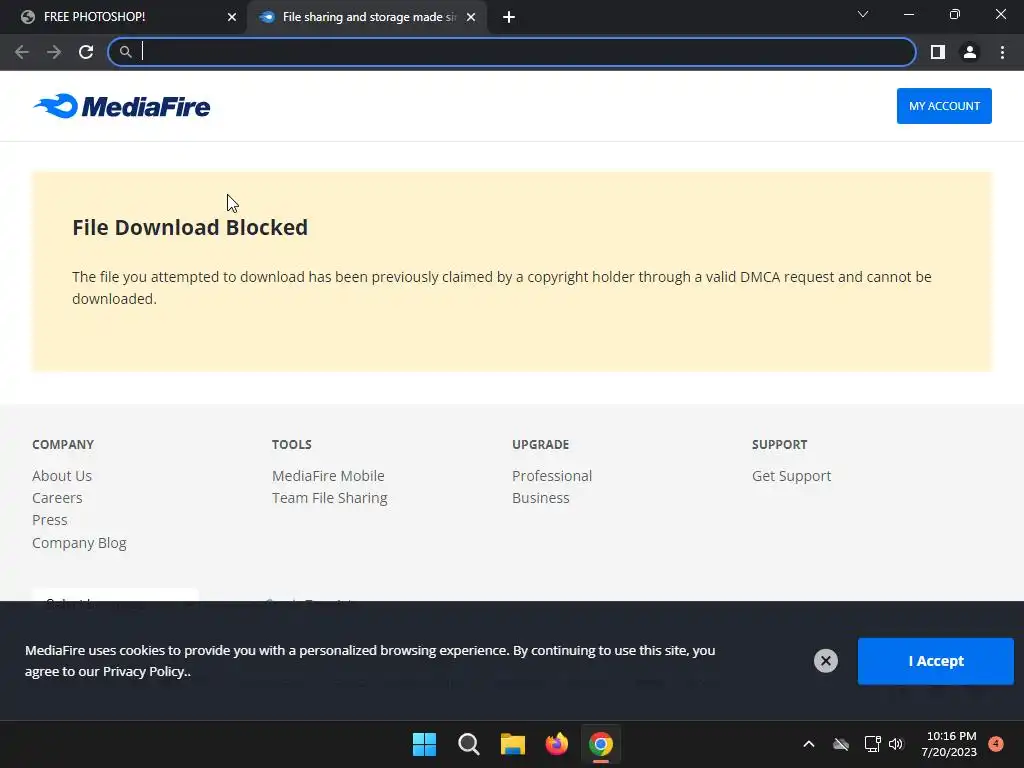The height and width of the screenshot is (768, 1024).
Task: Open MediaFire Mobile link
Action: (328, 476)
